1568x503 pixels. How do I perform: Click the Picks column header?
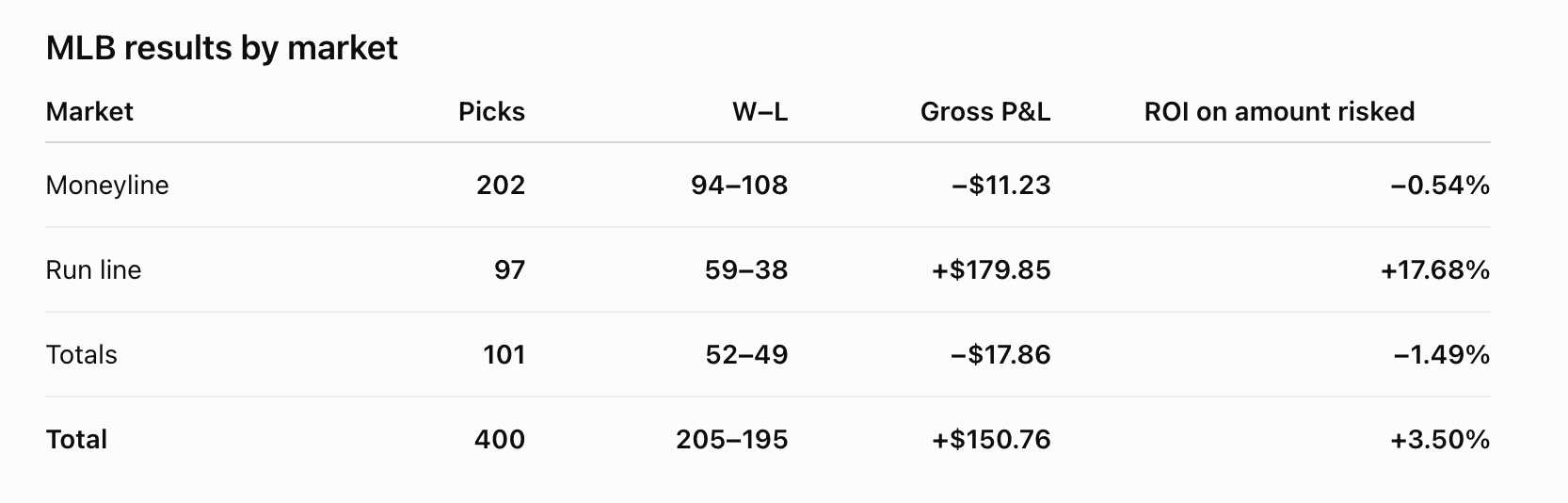tap(491, 112)
